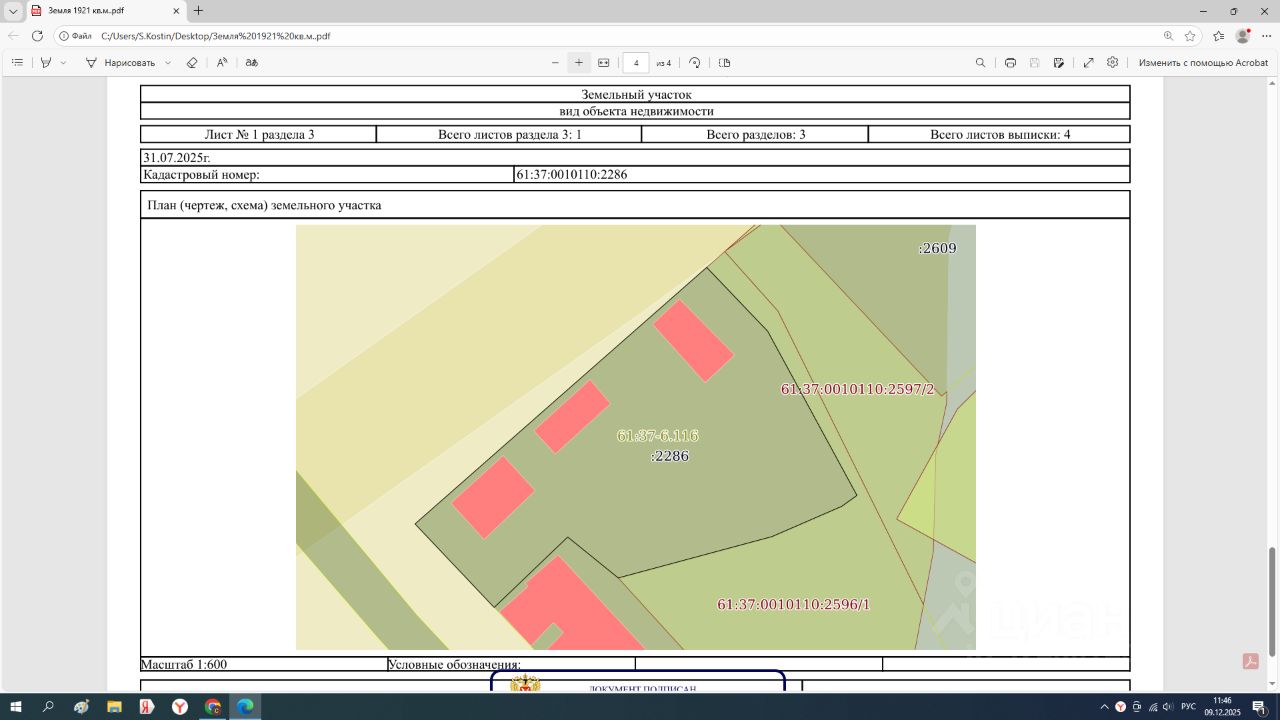Viewport: 1280px width, 720px height.
Task: Select the eraser tool
Action: click(192, 62)
